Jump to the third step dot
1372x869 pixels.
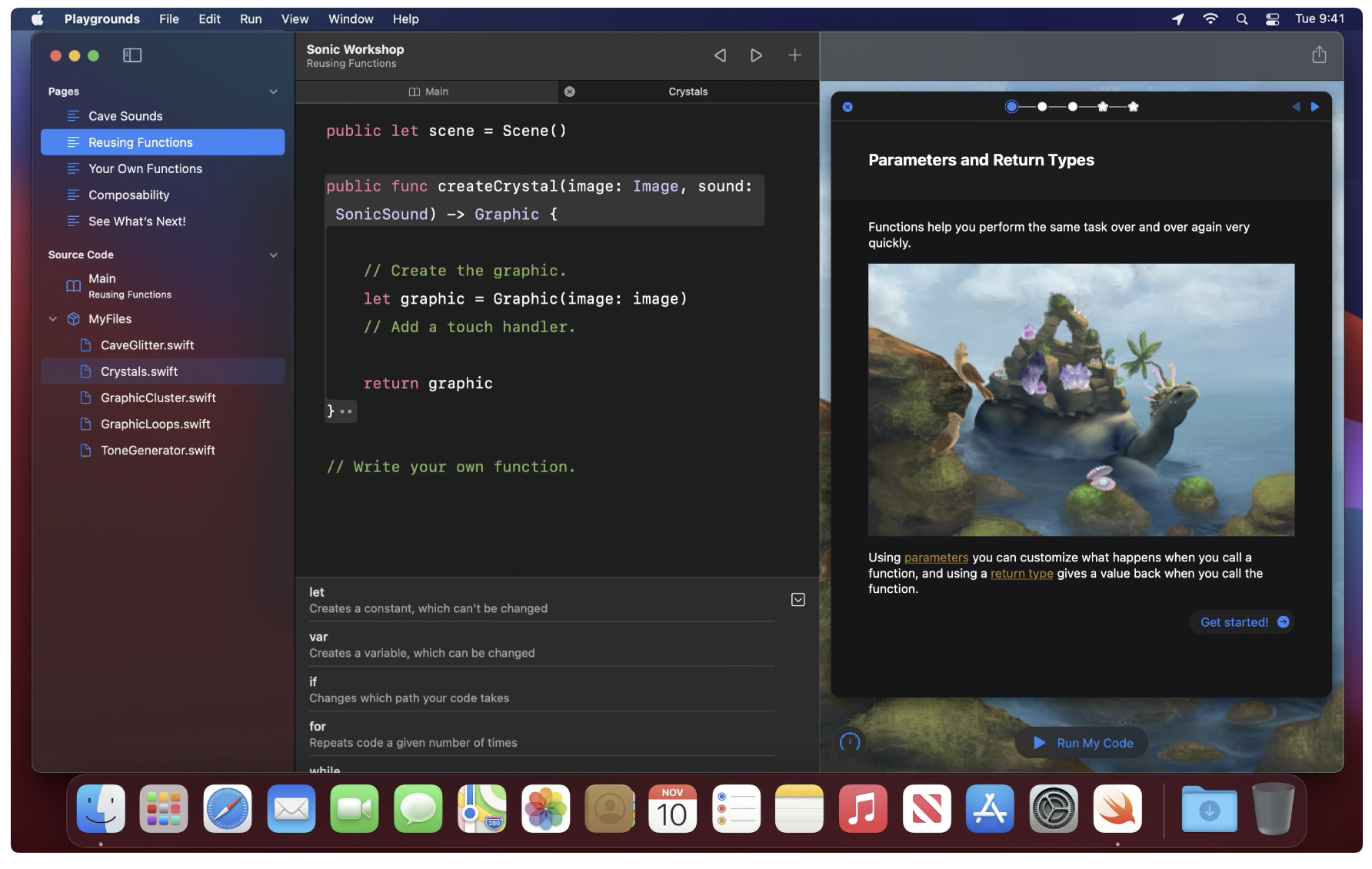pos(1072,107)
